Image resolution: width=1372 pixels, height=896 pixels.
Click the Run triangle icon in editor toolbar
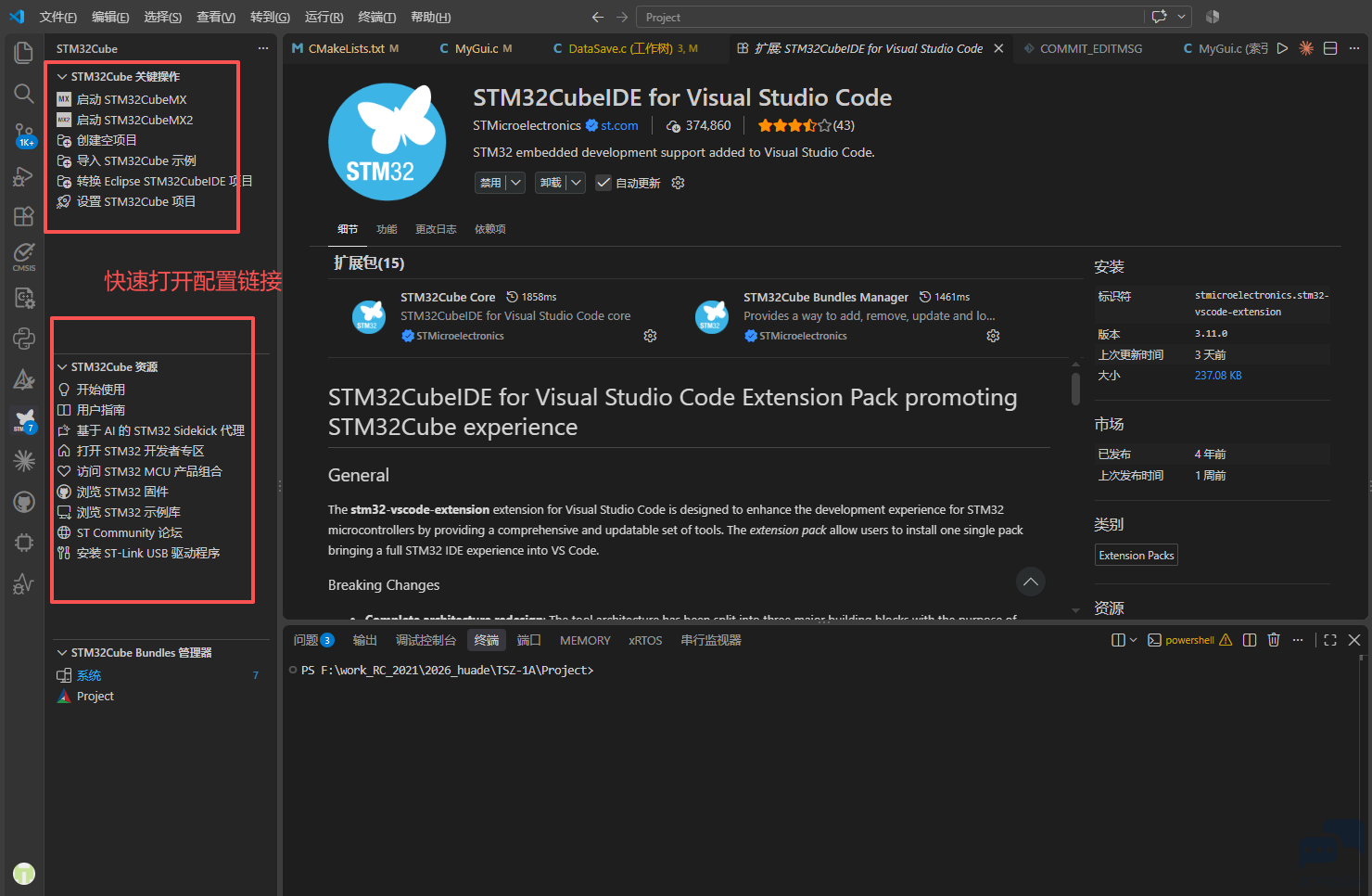[x=1282, y=48]
